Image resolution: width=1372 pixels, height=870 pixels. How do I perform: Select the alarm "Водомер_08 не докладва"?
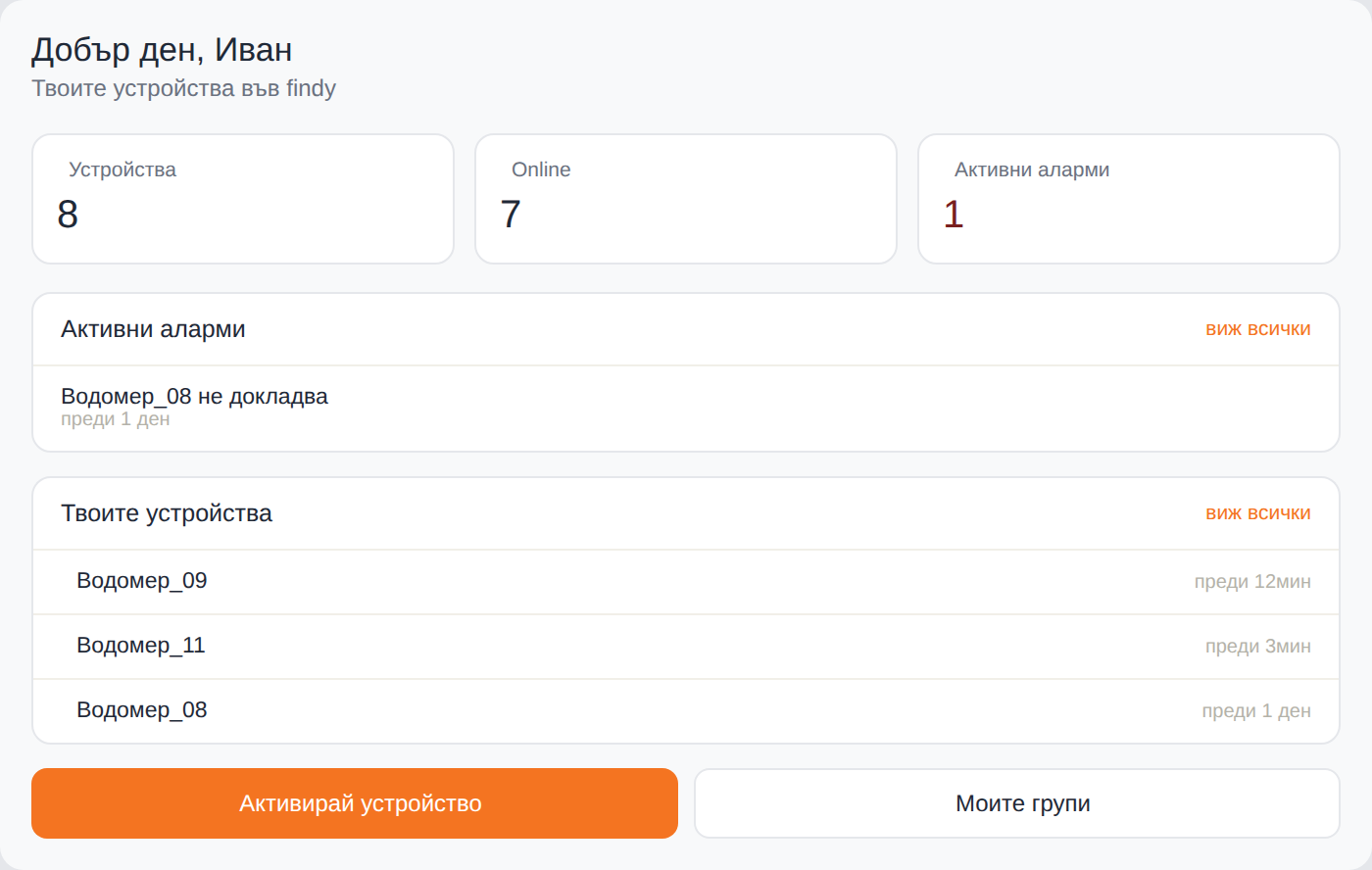click(x=686, y=408)
